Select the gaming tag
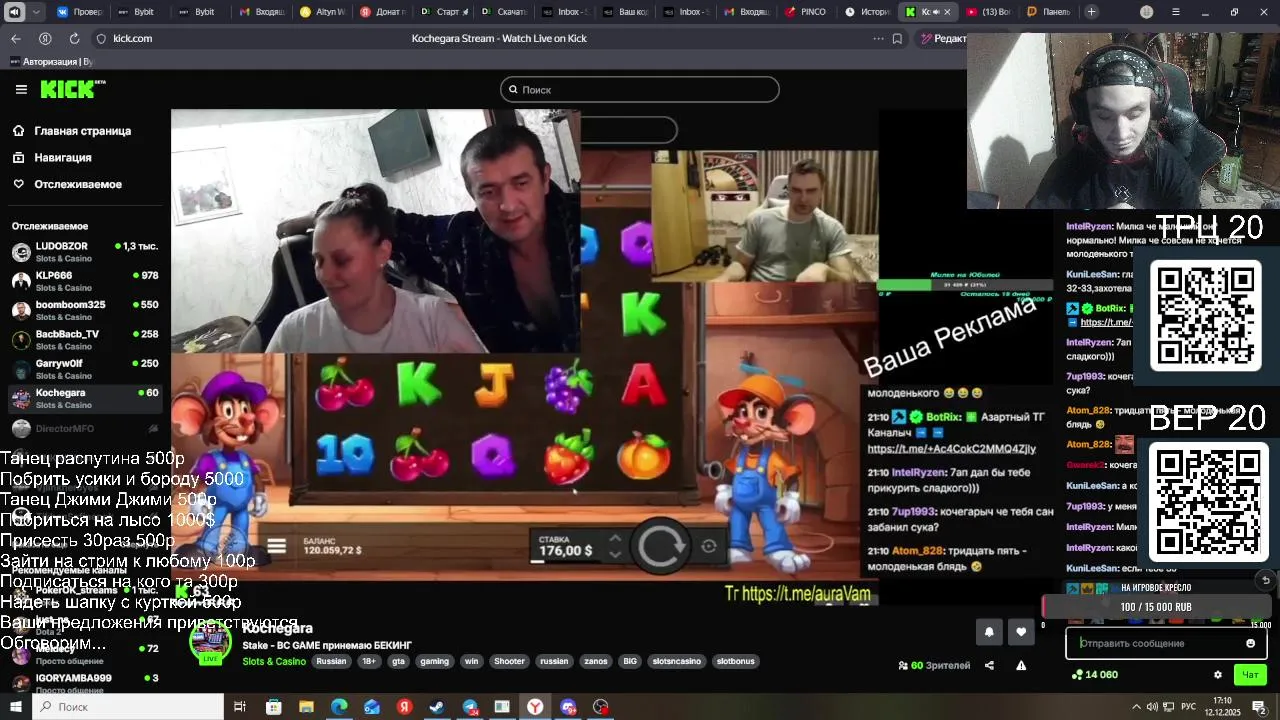The width and height of the screenshot is (1280, 720). [x=434, y=661]
